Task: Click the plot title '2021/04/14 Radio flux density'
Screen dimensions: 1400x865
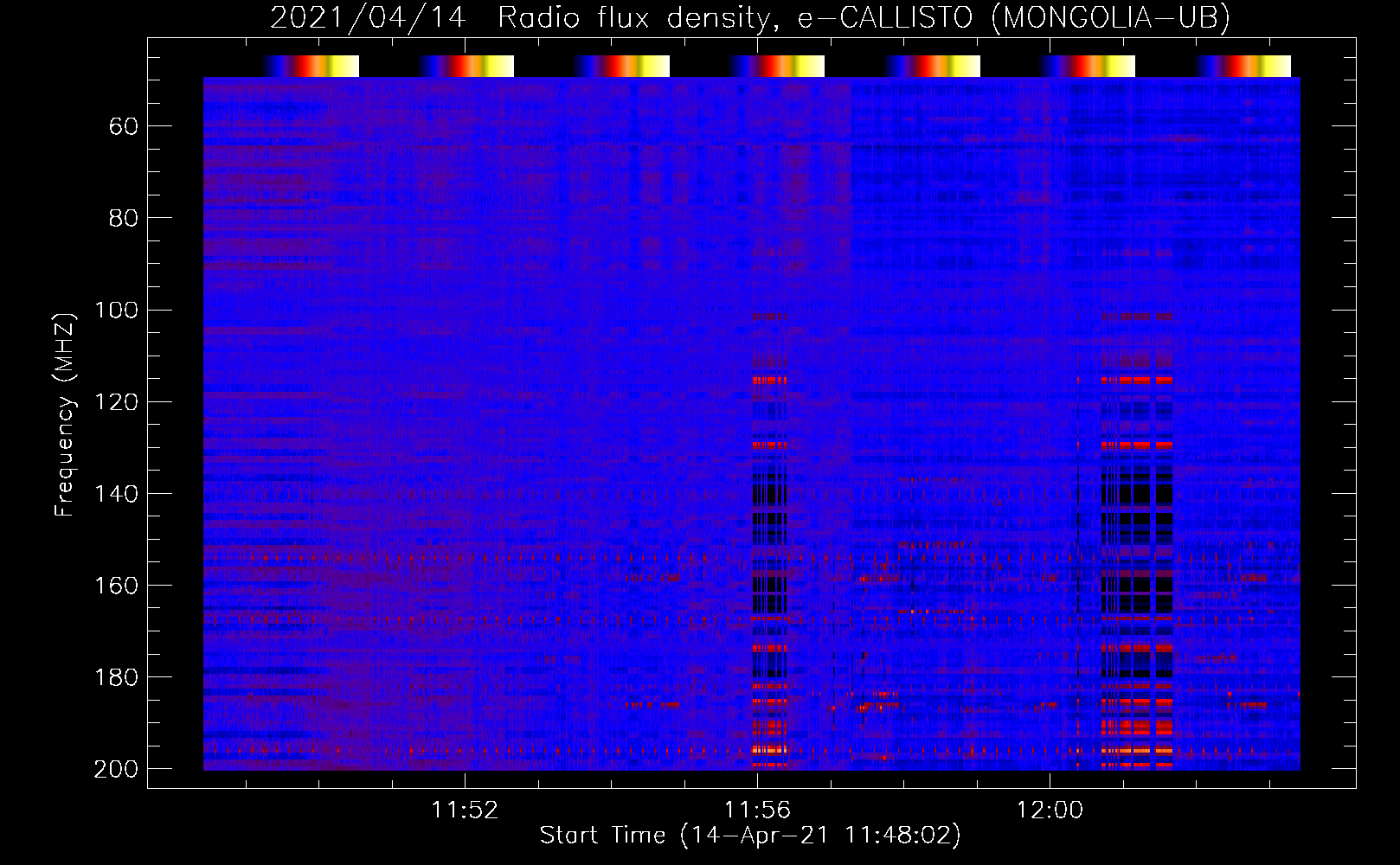Action: point(750,18)
